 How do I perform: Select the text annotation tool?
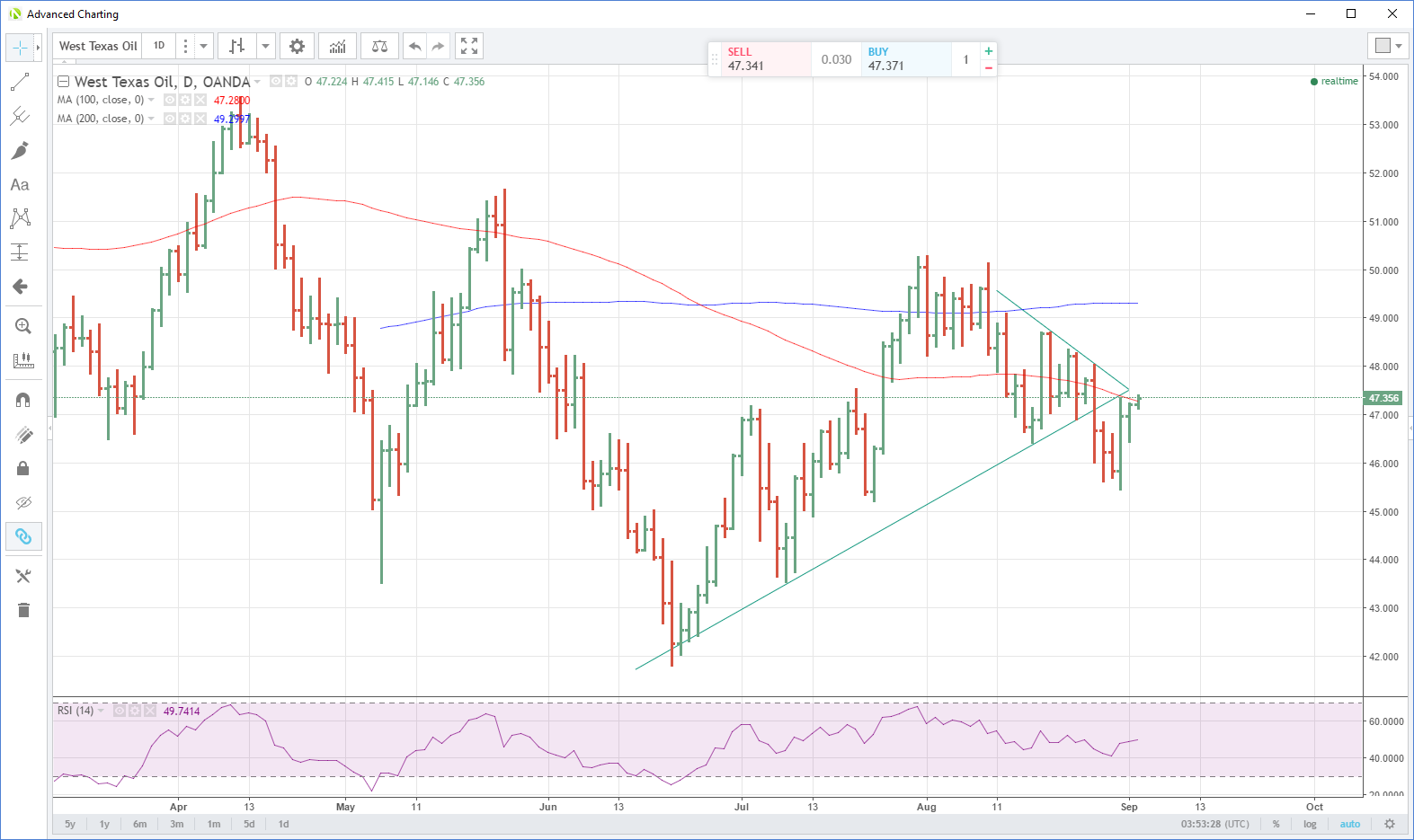point(20,184)
